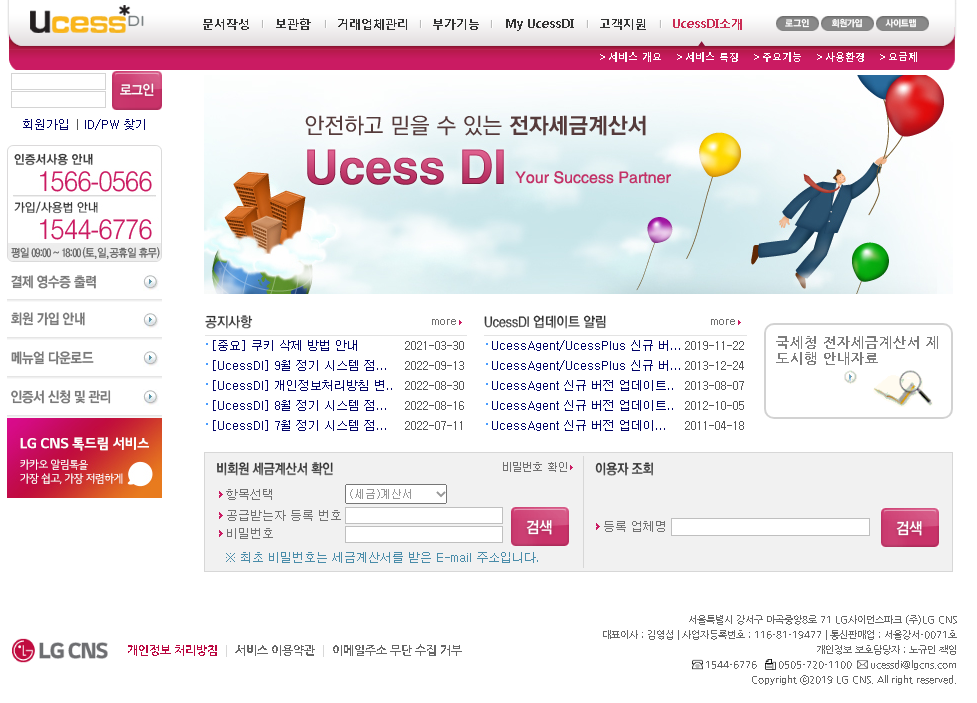Image resolution: width=977 pixels, height=703 pixels.
Task: Open My UcessDI menu
Action: (540, 24)
